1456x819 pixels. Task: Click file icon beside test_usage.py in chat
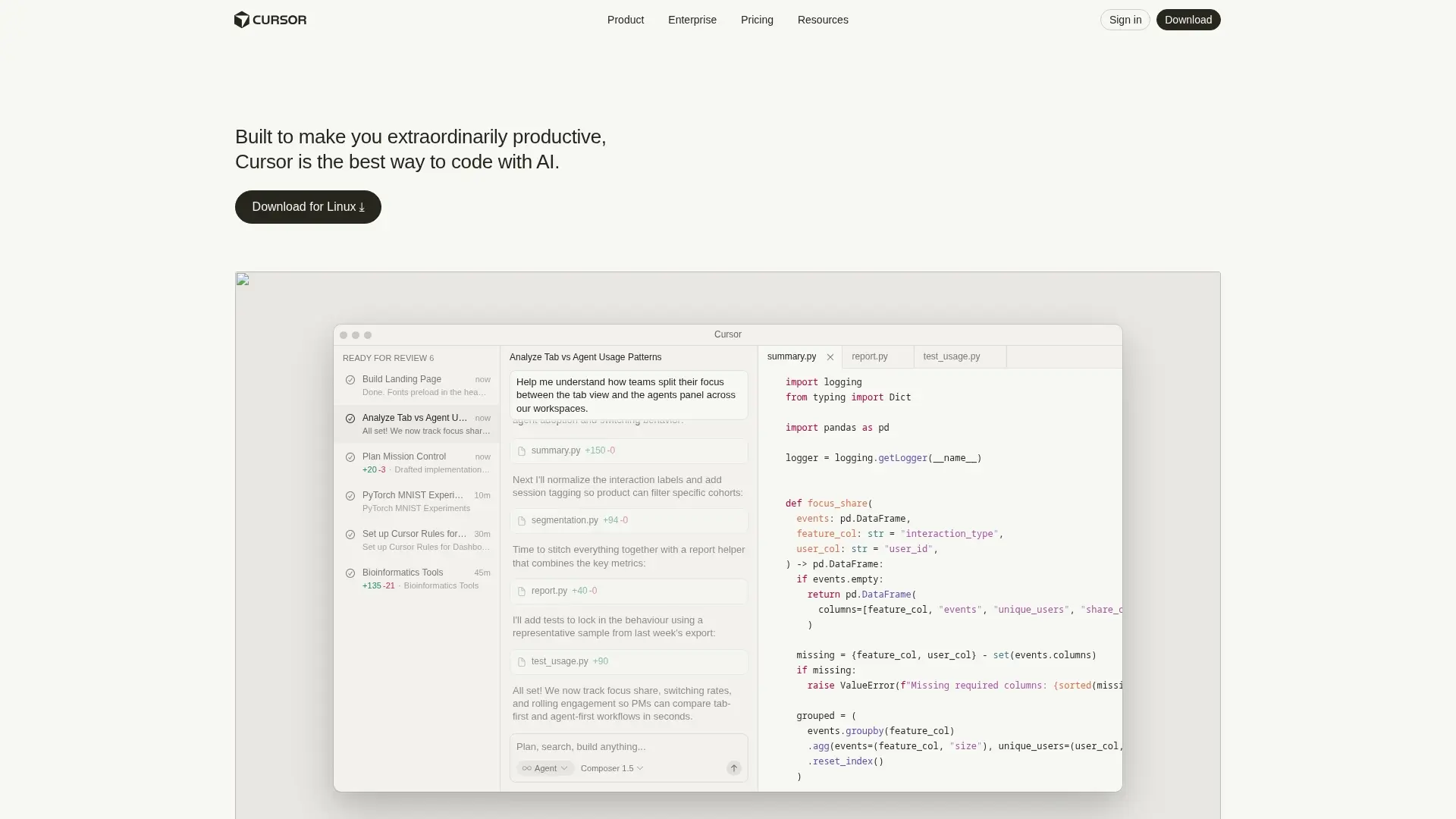point(522,662)
